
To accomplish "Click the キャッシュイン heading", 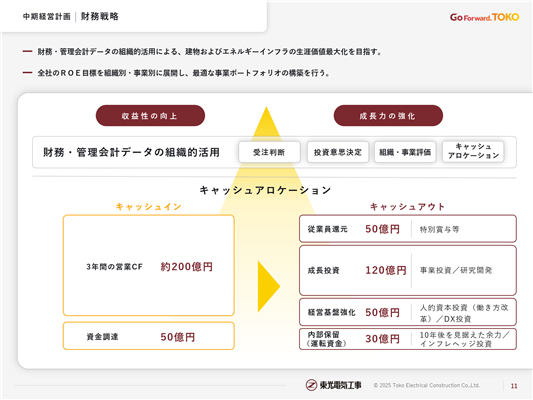I will click(x=149, y=207).
